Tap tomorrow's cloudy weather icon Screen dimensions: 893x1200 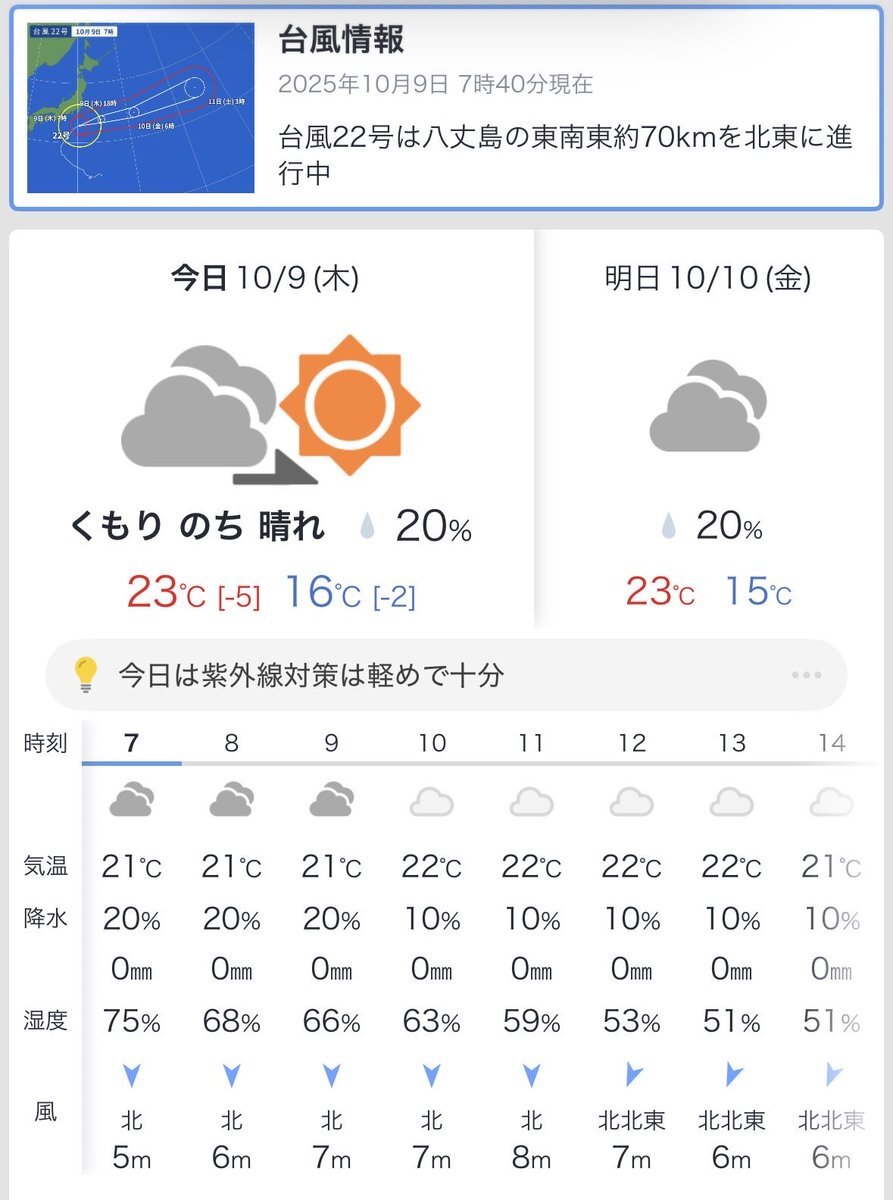[708, 407]
